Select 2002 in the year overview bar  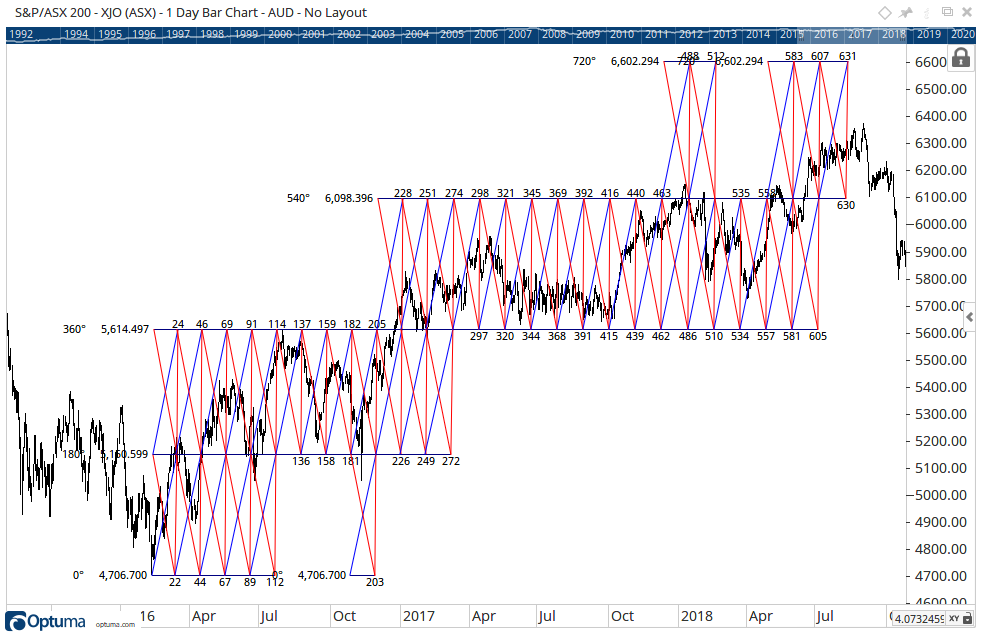coord(349,34)
